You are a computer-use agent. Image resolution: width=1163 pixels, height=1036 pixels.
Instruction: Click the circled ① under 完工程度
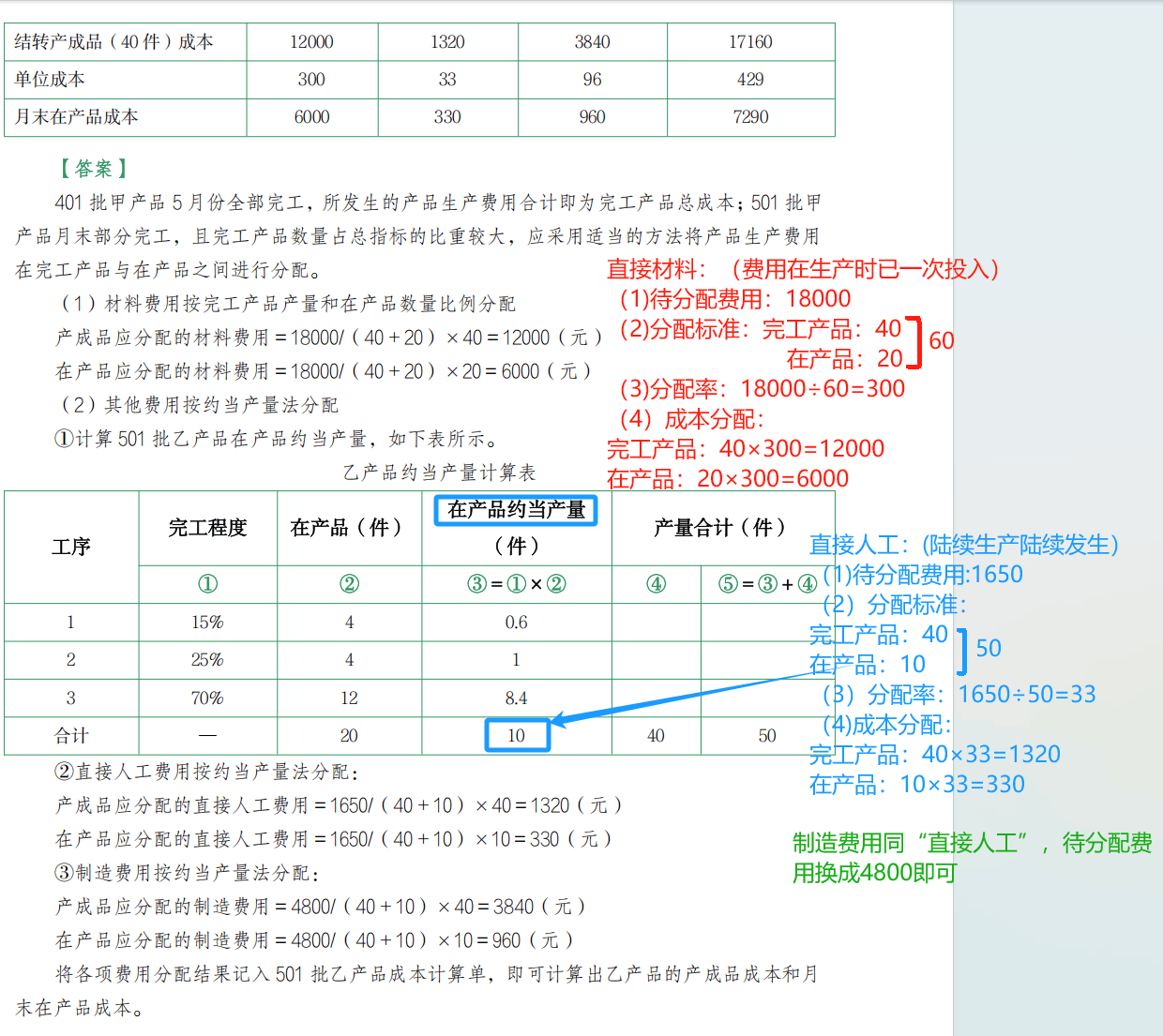pos(207,584)
